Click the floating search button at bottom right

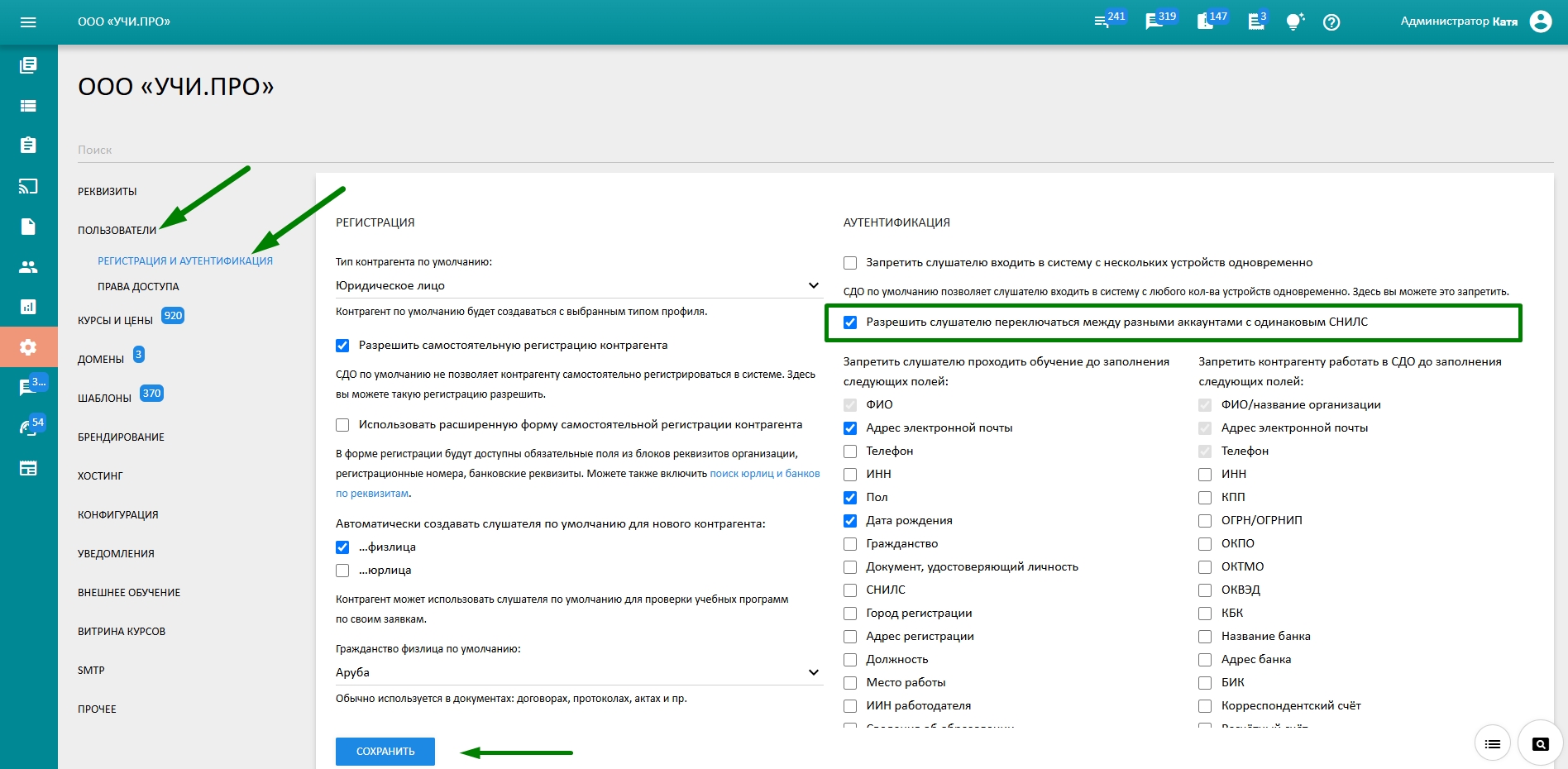click(x=1540, y=744)
